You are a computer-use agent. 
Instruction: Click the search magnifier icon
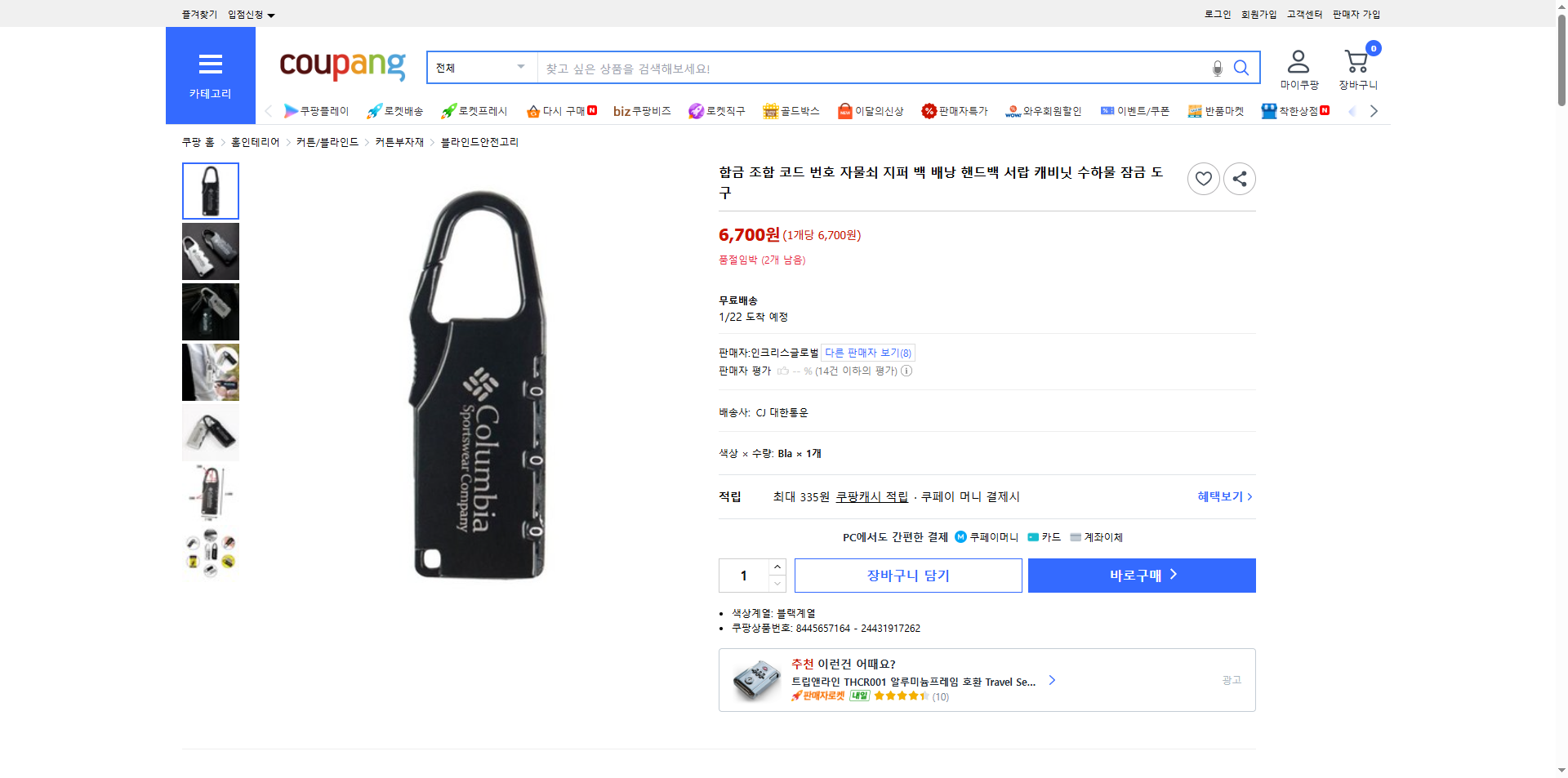[x=1241, y=68]
